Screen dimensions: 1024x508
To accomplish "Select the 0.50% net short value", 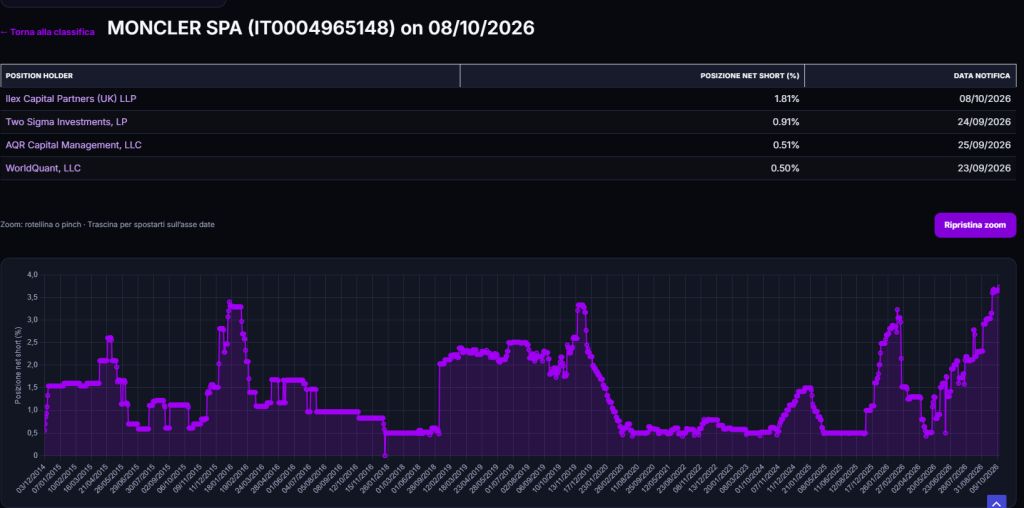I will pyautogui.click(x=786, y=168).
